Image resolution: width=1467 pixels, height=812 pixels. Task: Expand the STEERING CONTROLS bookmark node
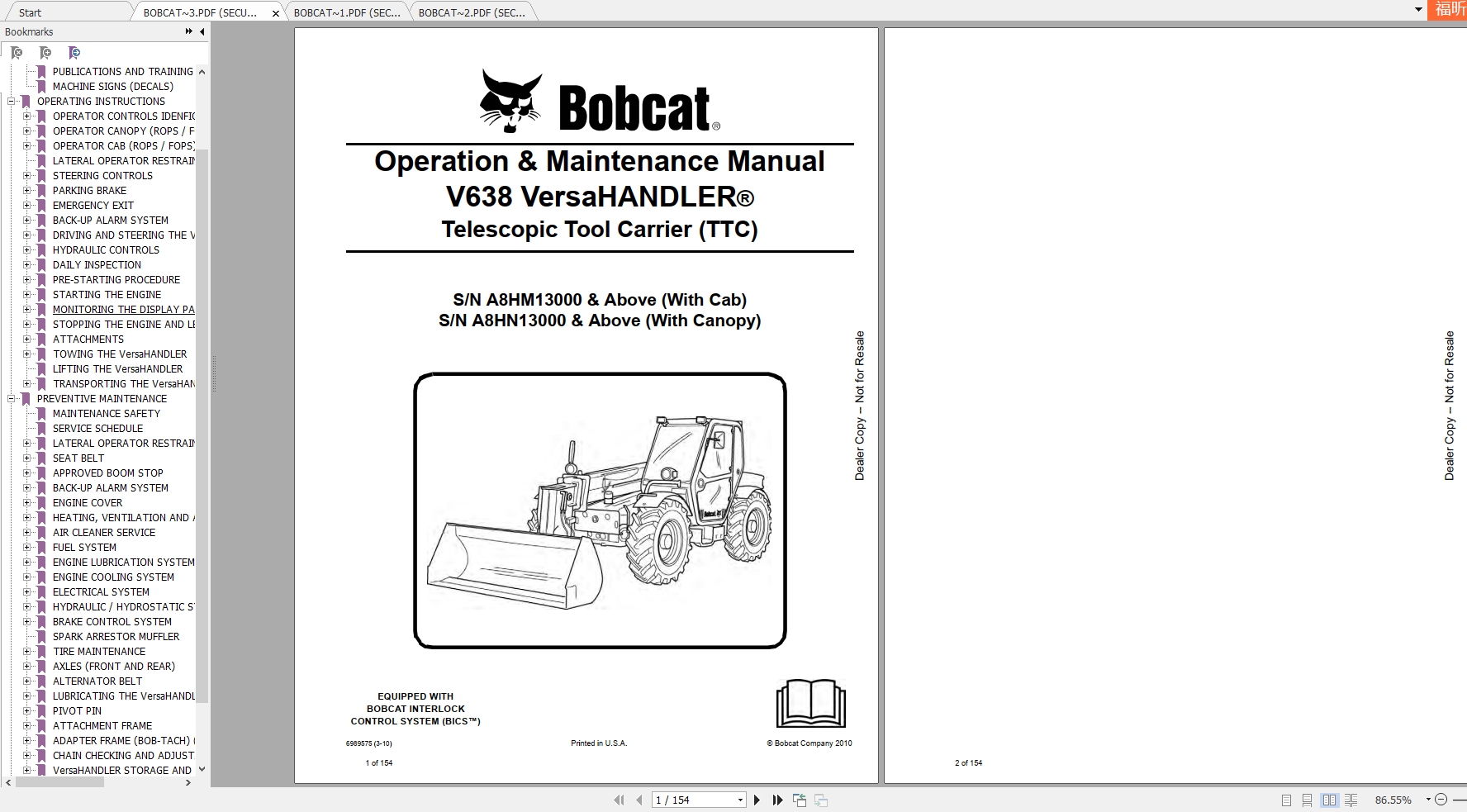coord(27,175)
